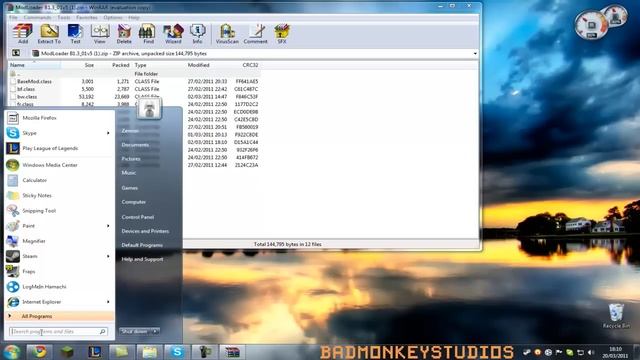Open Control Panel from Start menu
Viewport: 640px width, 360px height.
click(138, 217)
